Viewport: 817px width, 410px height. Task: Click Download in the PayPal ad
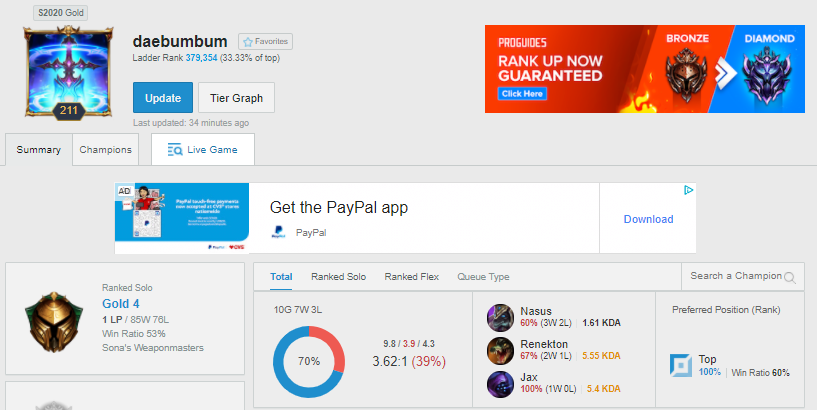[648, 219]
